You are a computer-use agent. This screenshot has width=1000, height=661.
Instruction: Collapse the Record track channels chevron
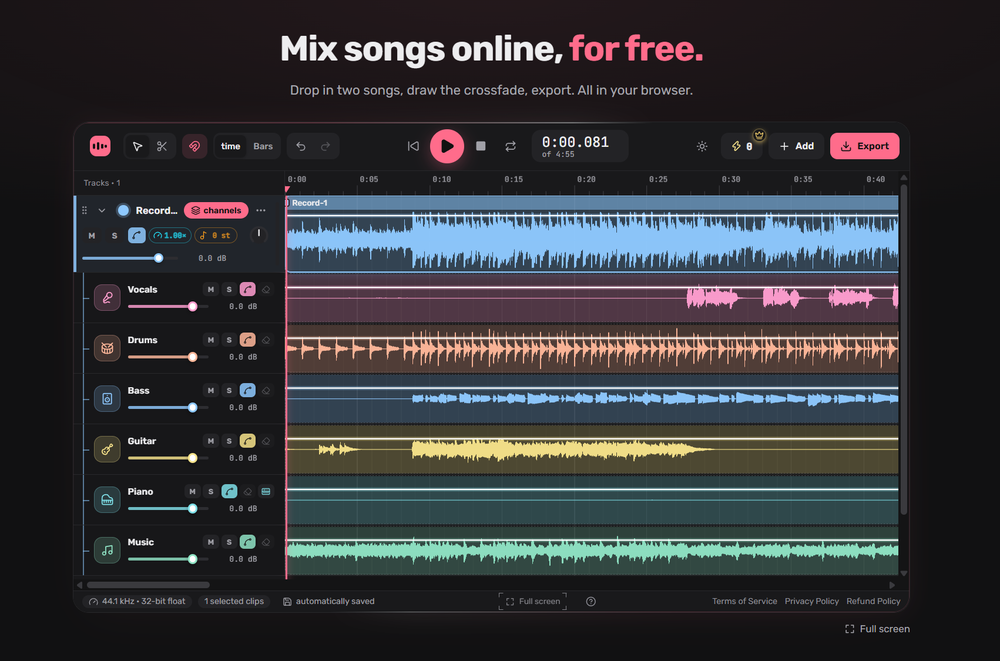click(101, 211)
